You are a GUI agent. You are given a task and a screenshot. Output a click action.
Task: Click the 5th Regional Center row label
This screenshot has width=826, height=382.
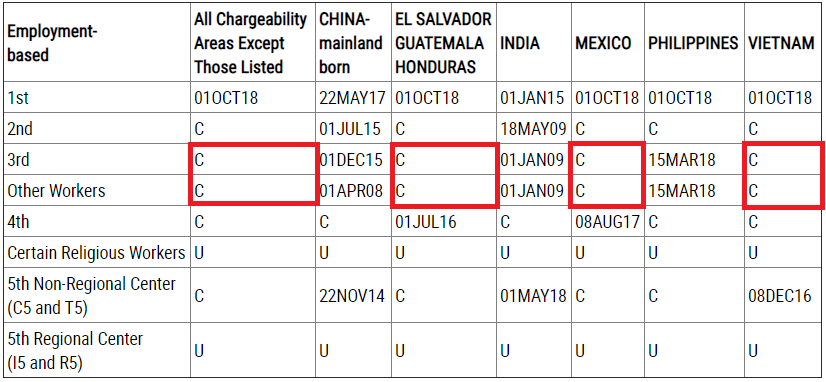tap(75, 350)
